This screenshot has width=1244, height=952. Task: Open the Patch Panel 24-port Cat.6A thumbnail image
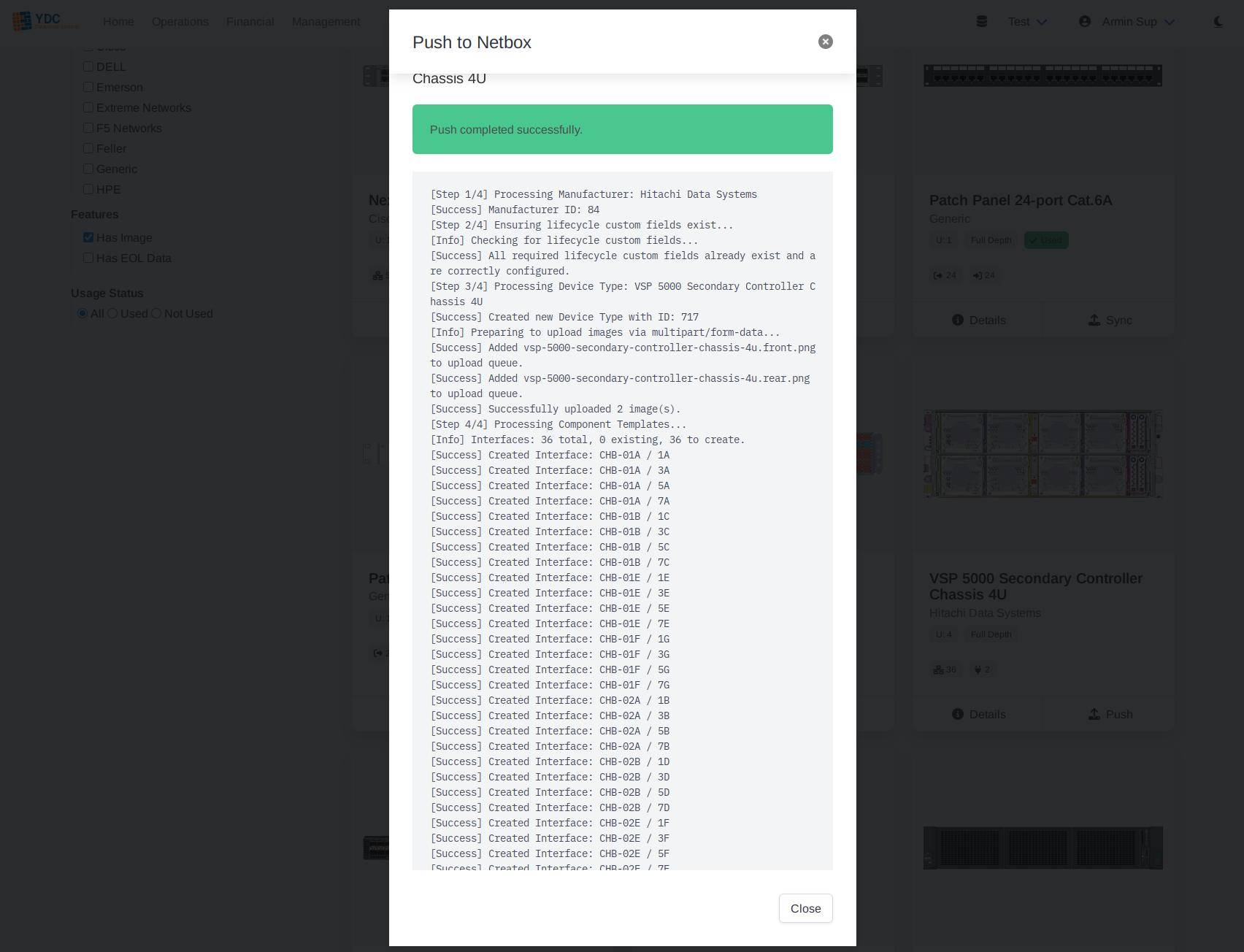(1043, 75)
